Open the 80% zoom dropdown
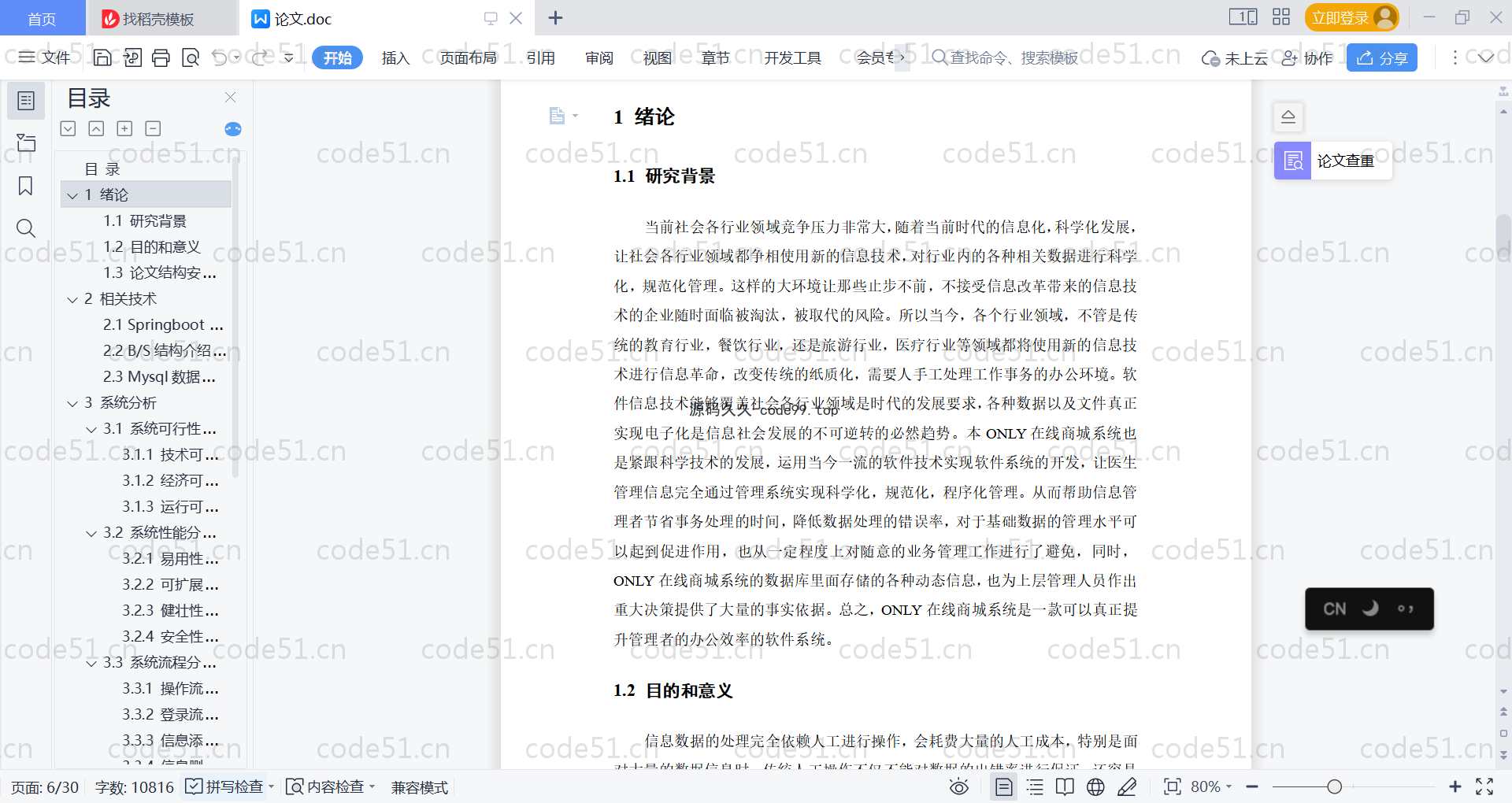Image resolution: width=1512 pixels, height=803 pixels. [x=1211, y=786]
